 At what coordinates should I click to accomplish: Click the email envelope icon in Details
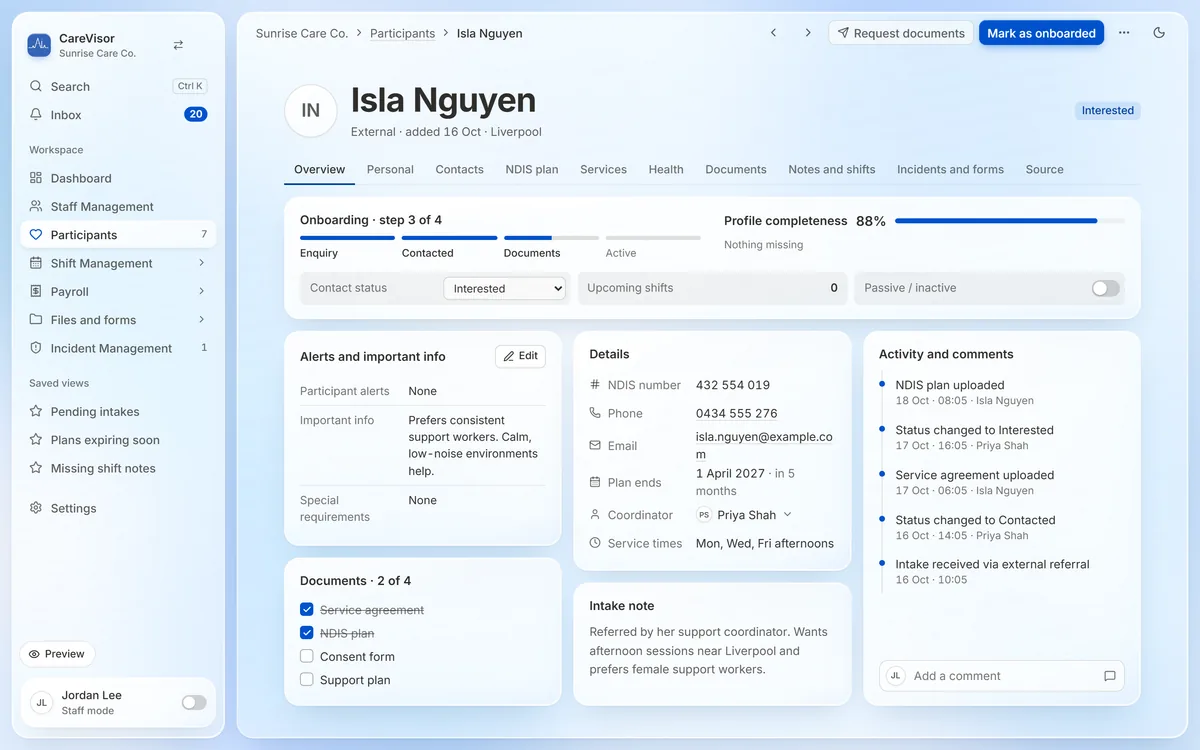[595, 445]
